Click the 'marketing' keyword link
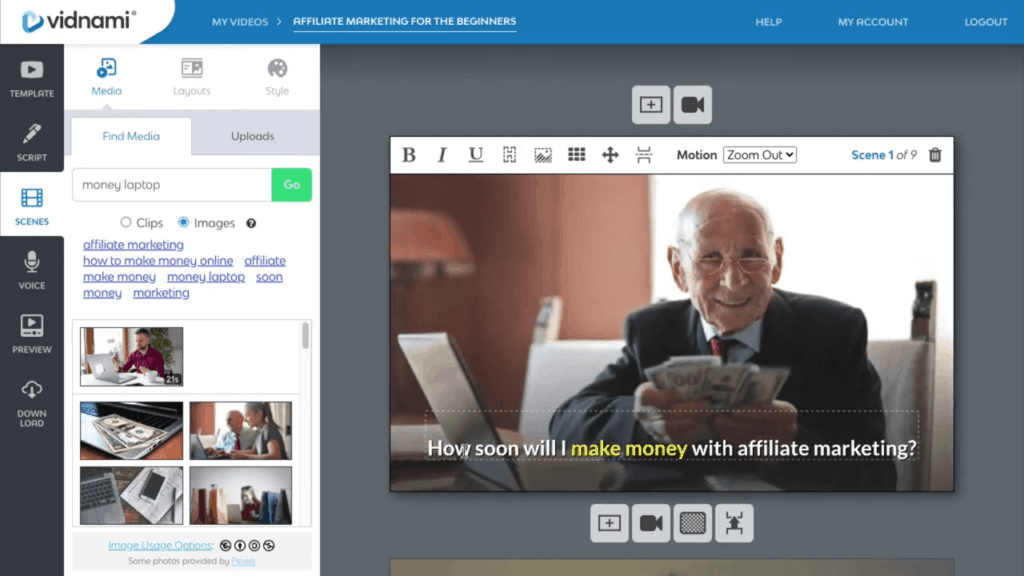Screen dimensions: 1024x576 (161, 293)
